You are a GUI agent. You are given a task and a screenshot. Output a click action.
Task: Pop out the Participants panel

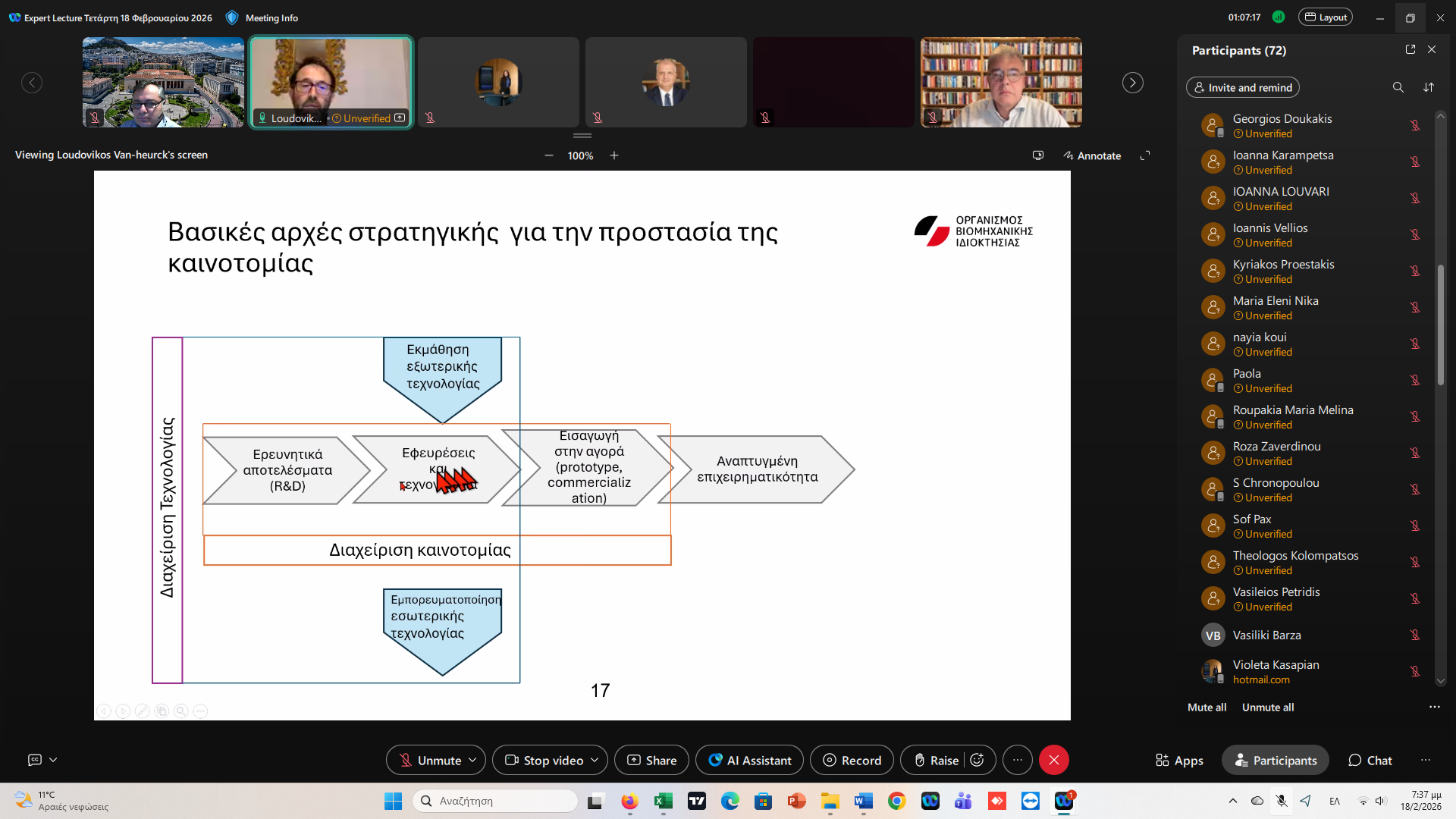coord(1410,49)
